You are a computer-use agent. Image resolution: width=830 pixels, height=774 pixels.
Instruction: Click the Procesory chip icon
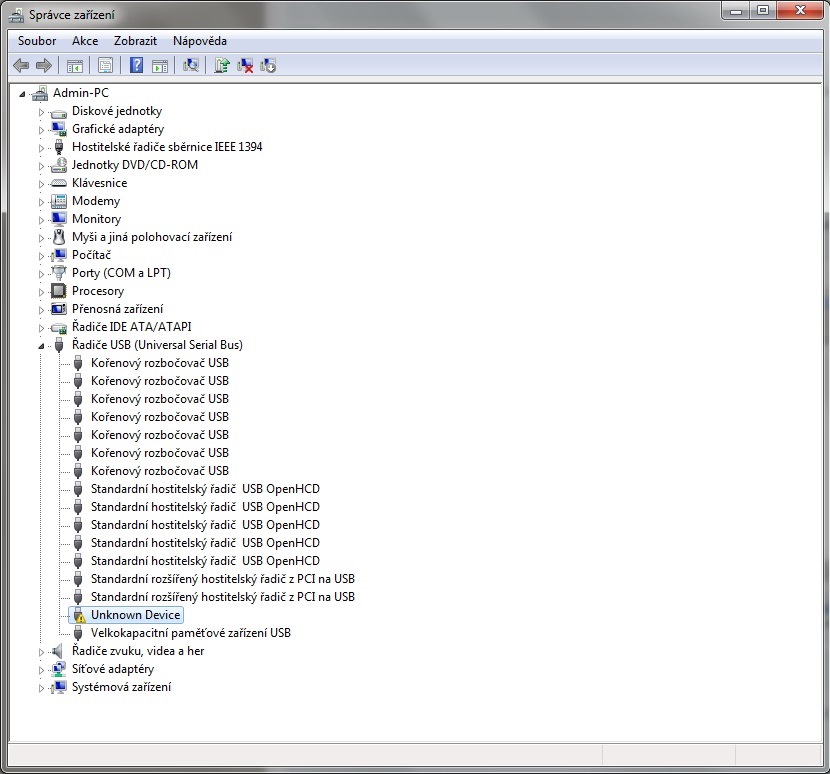click(58, 291)
